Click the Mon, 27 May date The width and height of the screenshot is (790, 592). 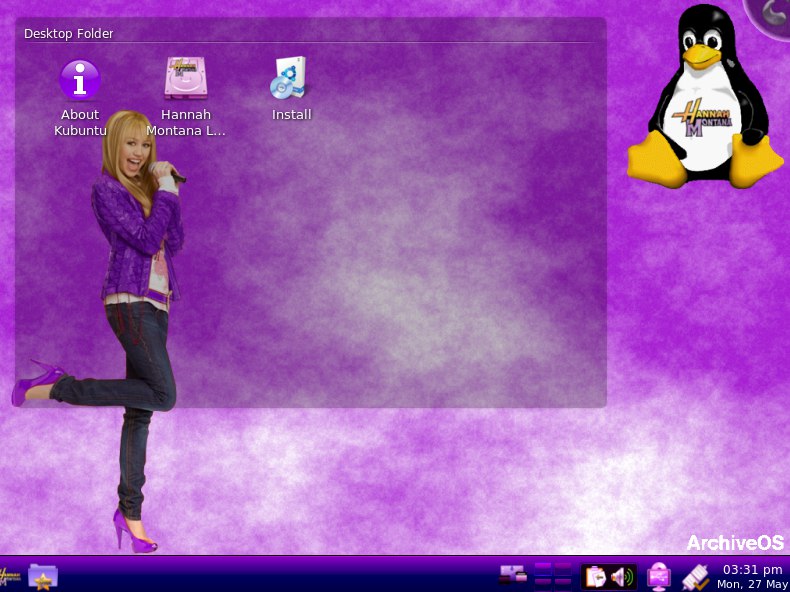coord(753,584)
